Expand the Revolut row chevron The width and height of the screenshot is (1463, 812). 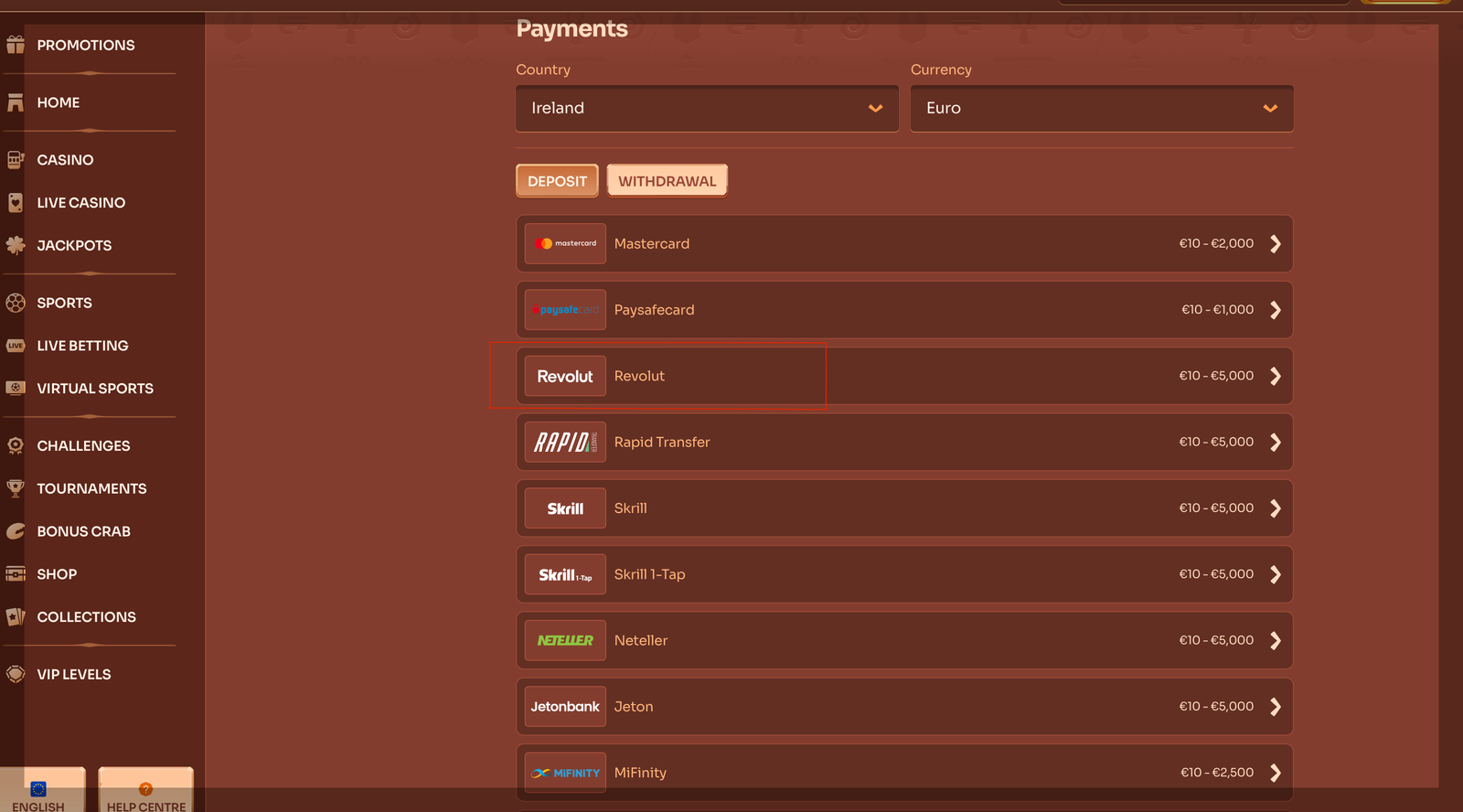coord(1276,376)
